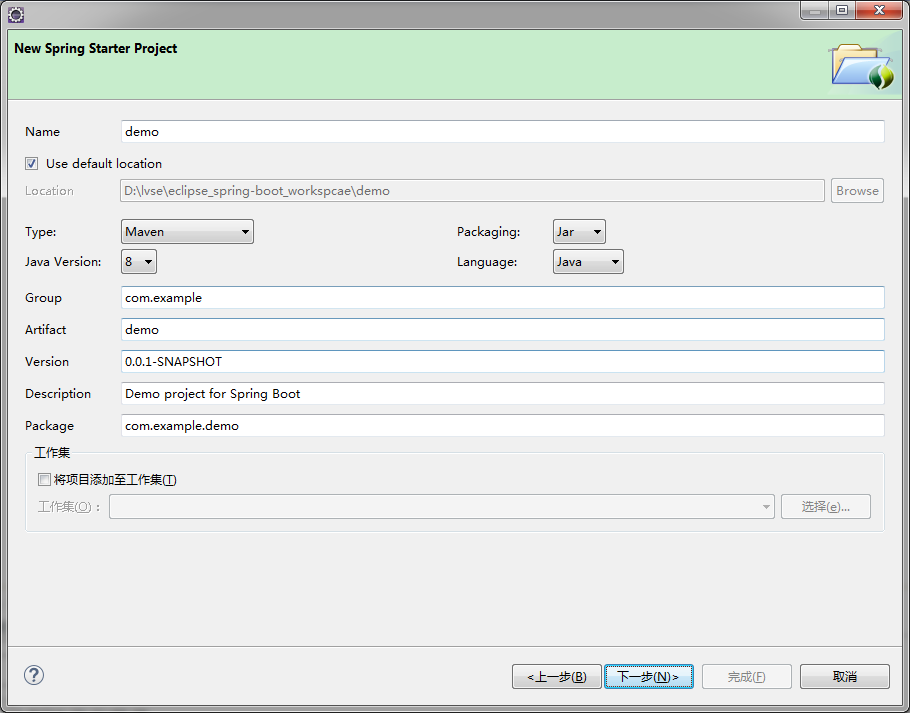Screen dimensions: 910x713
Task: Click the 上一步(B) back button
Action: pos(557,676)
